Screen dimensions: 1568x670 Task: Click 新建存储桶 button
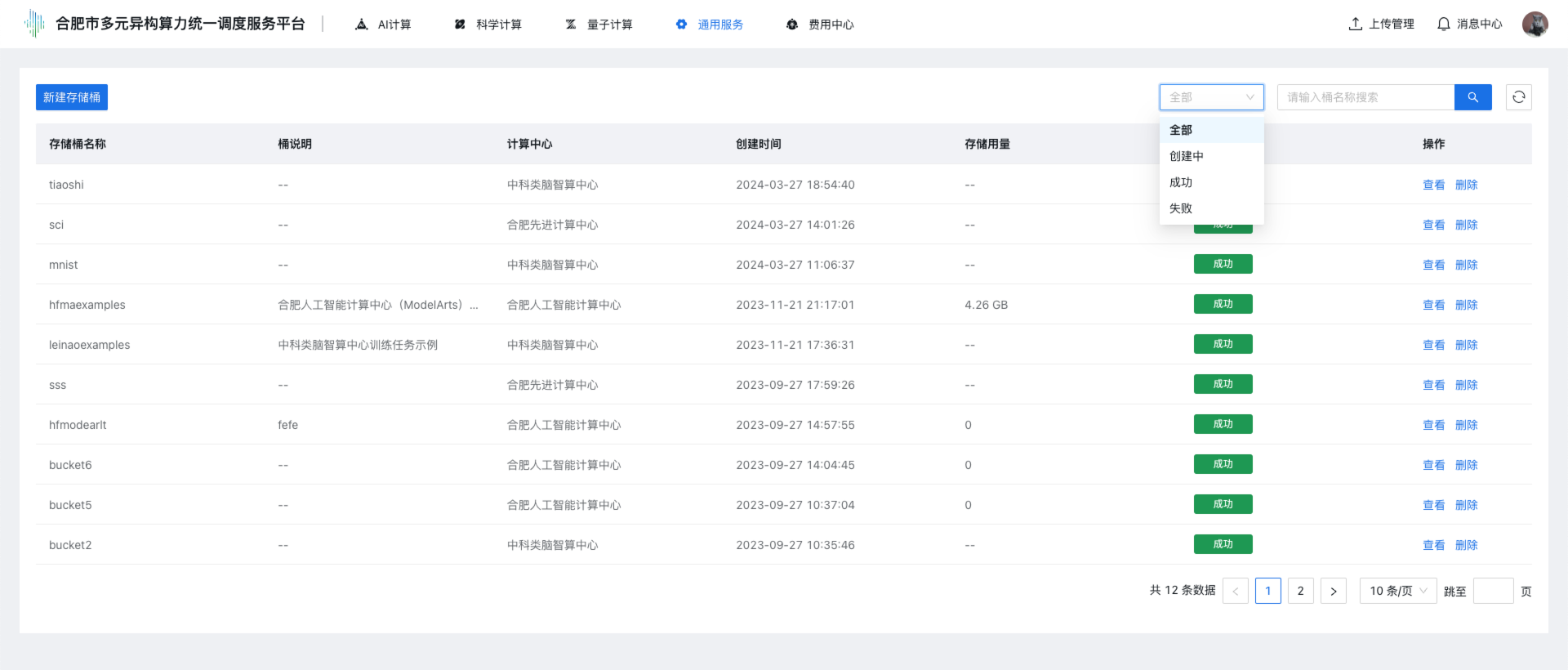(72, 97)
